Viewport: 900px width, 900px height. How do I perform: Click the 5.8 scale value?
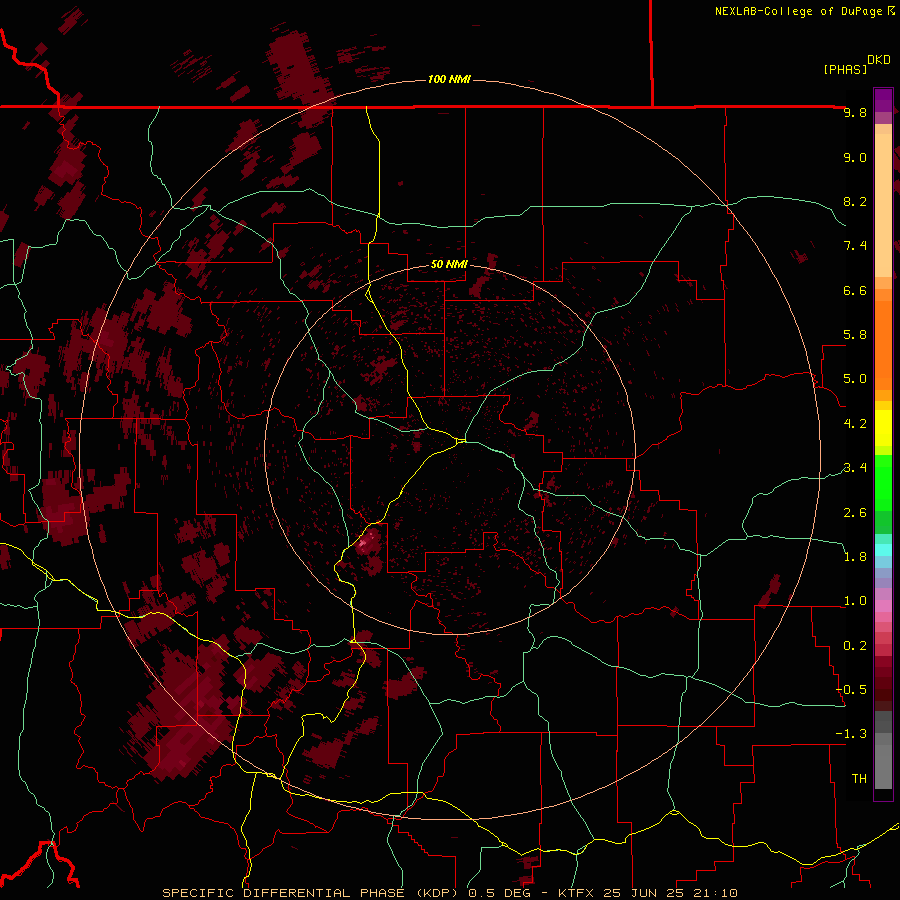click(855, 335)
